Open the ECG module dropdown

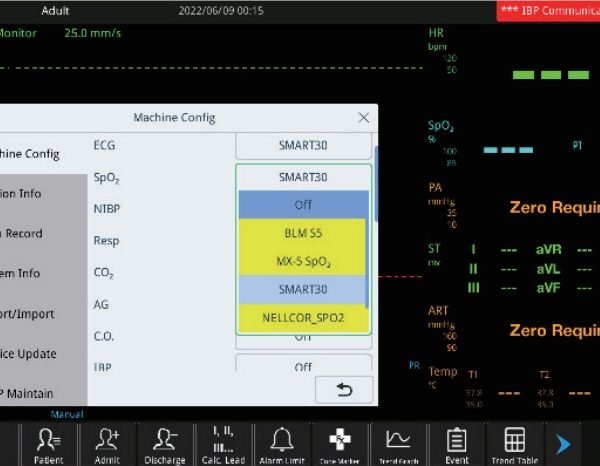(303, 145)
